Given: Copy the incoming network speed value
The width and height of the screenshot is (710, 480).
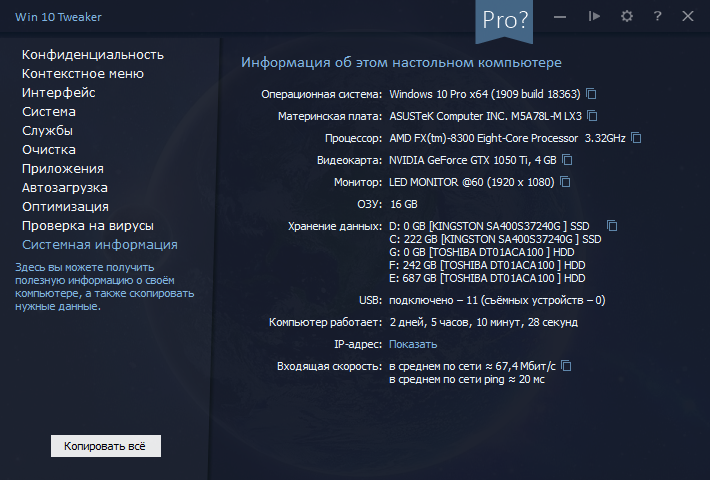Looking at the screenshot, I should [566, 365].
